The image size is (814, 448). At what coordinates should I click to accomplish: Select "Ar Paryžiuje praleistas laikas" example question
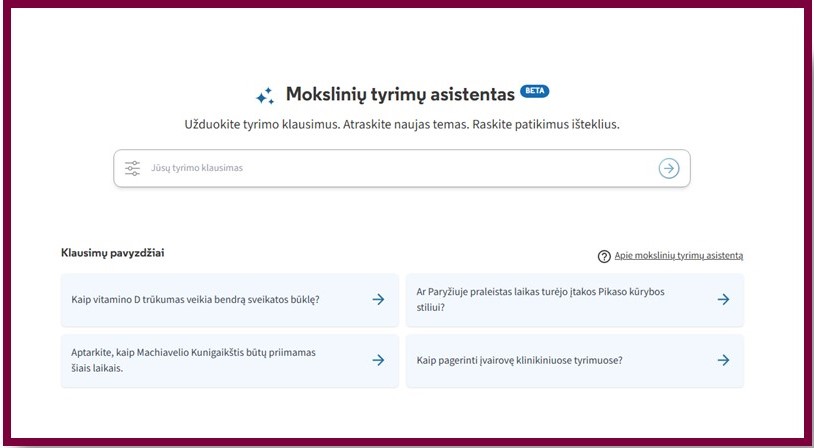[x=540, y=299]
